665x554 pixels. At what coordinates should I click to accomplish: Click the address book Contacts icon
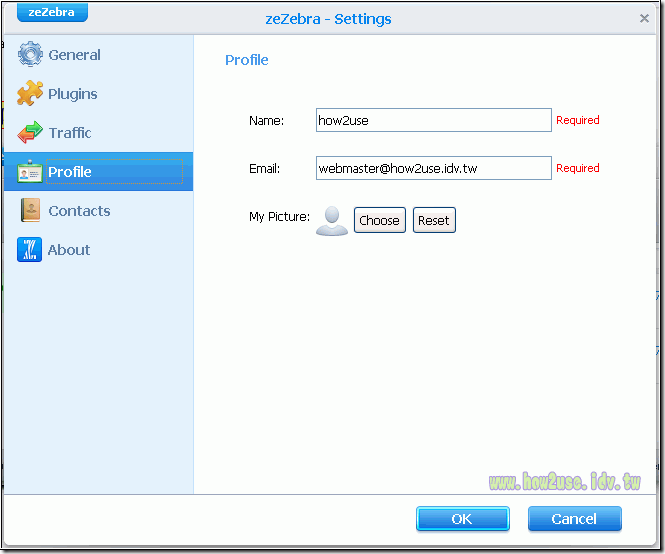click(30, 211)
